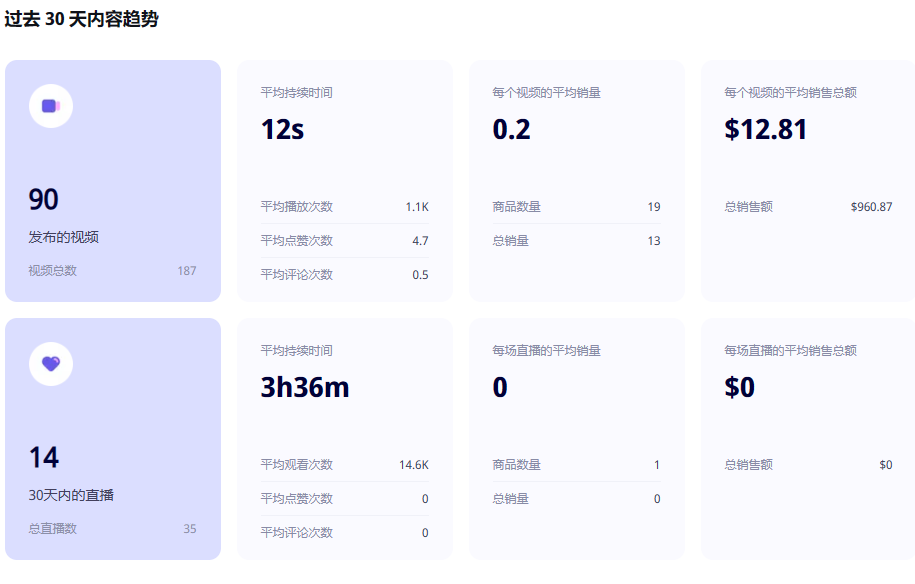Screen dimensions: 915x584
Task: Click the '每场直播的平均销售总额' metric title
Action: (x=790, y=350)
